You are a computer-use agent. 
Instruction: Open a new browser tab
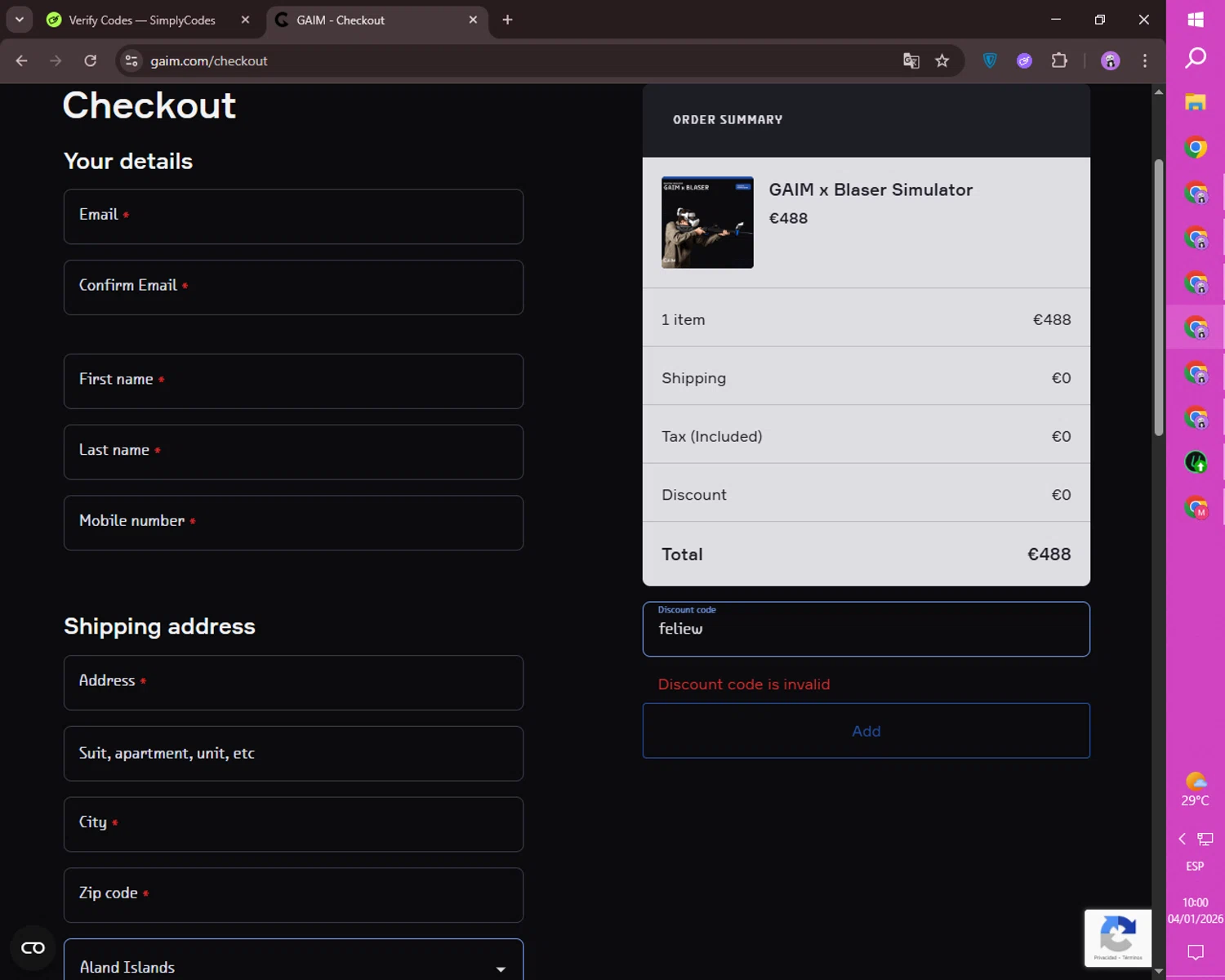click(x=507, y=20)
